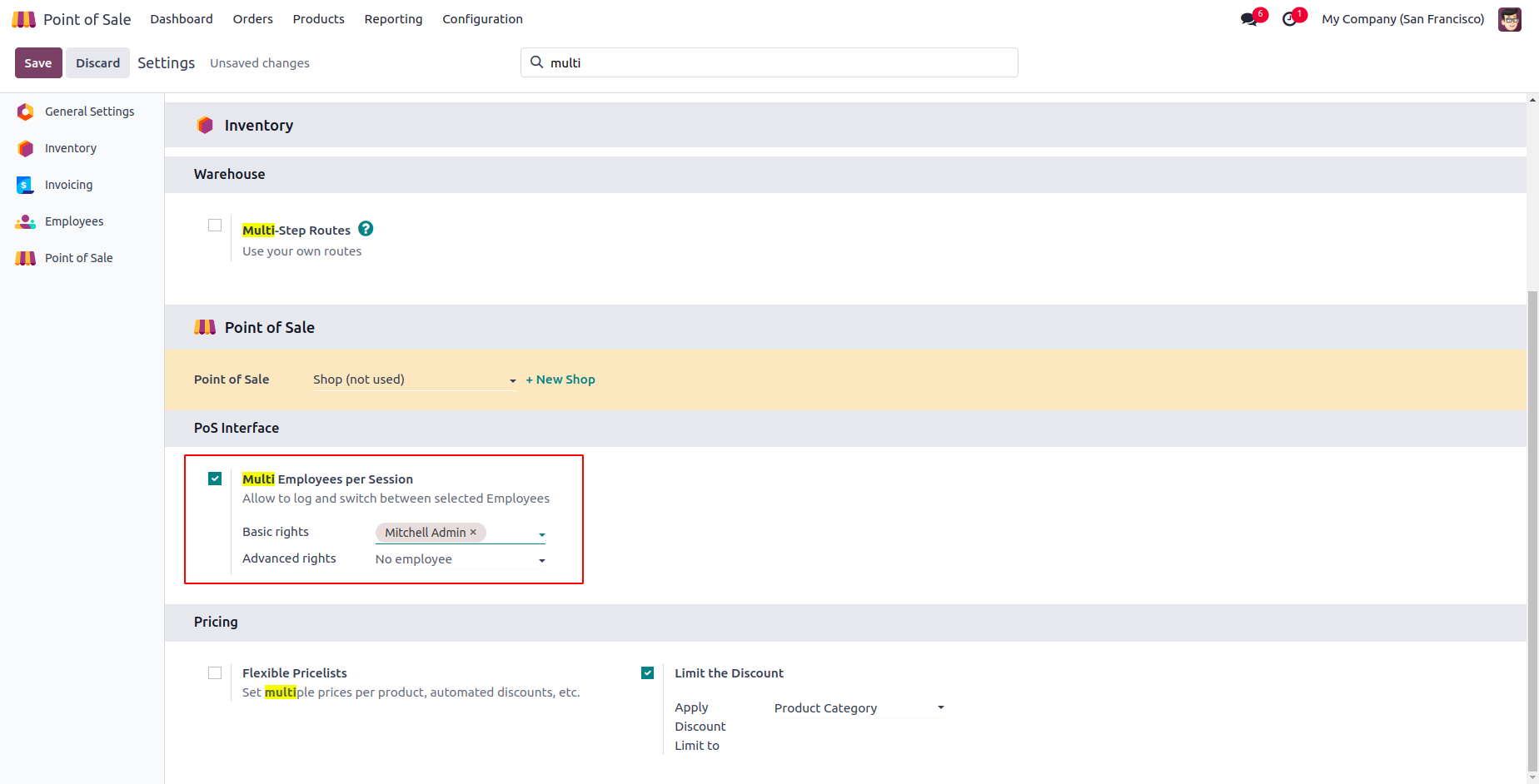
Task: Click the scrollbar up arrow
Action: 1532,100
